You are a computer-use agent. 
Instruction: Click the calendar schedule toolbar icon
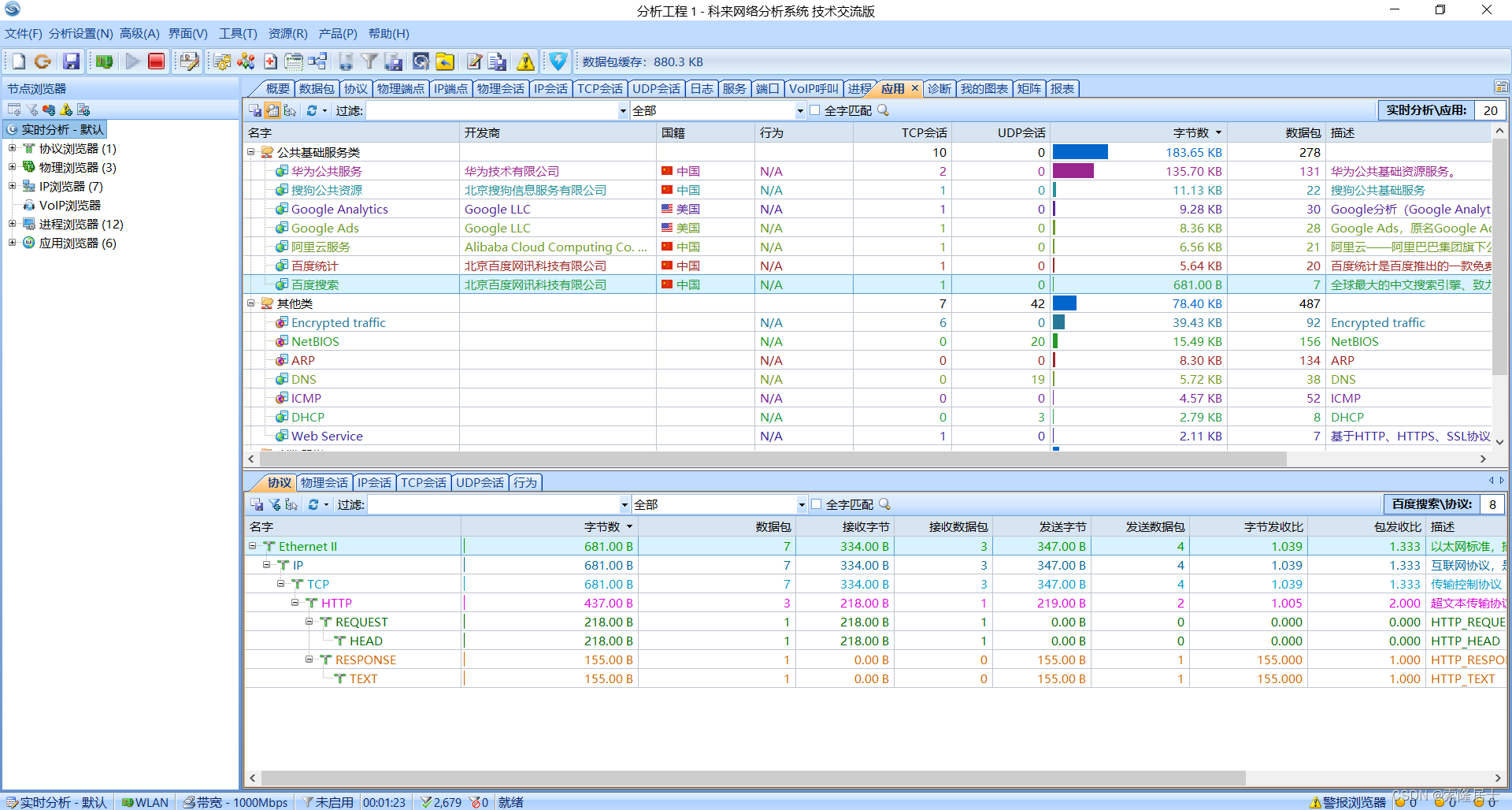pos(294,61)
